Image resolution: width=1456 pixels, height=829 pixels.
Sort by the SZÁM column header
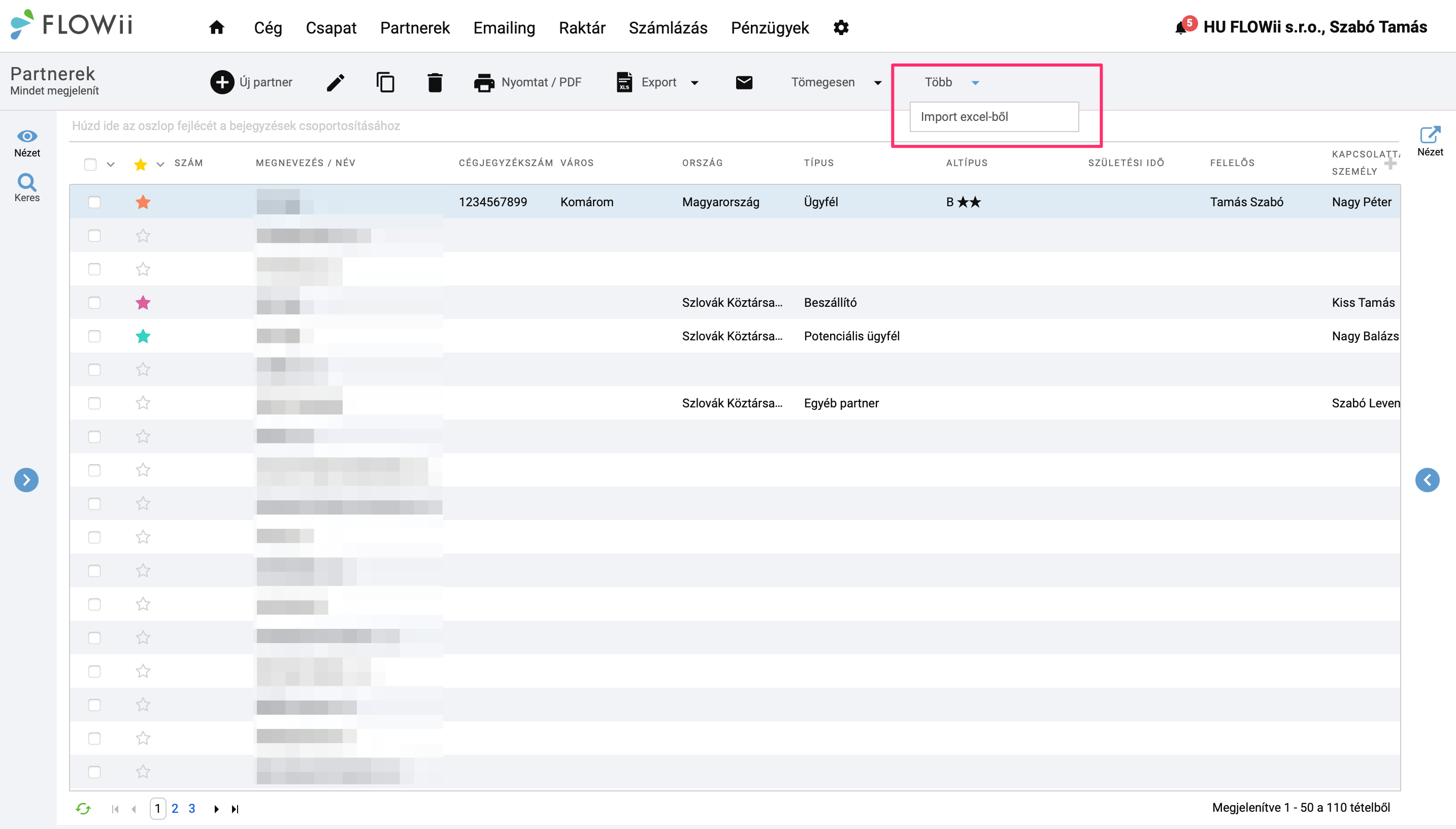188,163
